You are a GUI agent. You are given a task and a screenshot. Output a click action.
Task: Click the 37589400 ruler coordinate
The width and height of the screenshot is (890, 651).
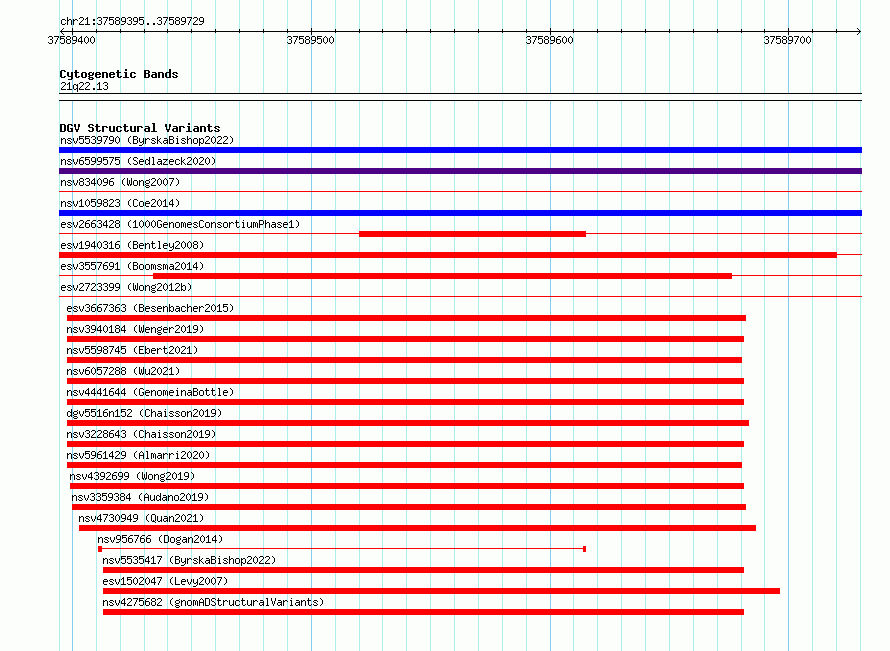[x=72, y=40]
